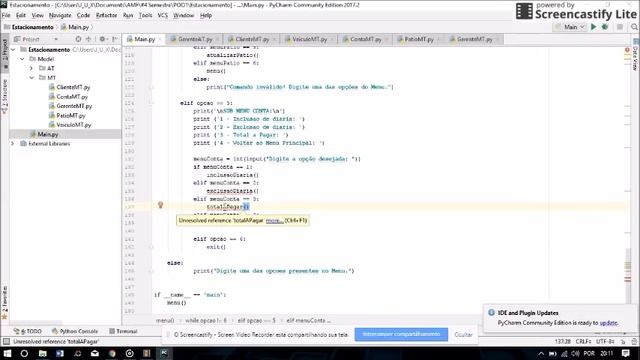
Task: Click the yellow intention light bulb in gutter
Action: (x=160, y=205)
